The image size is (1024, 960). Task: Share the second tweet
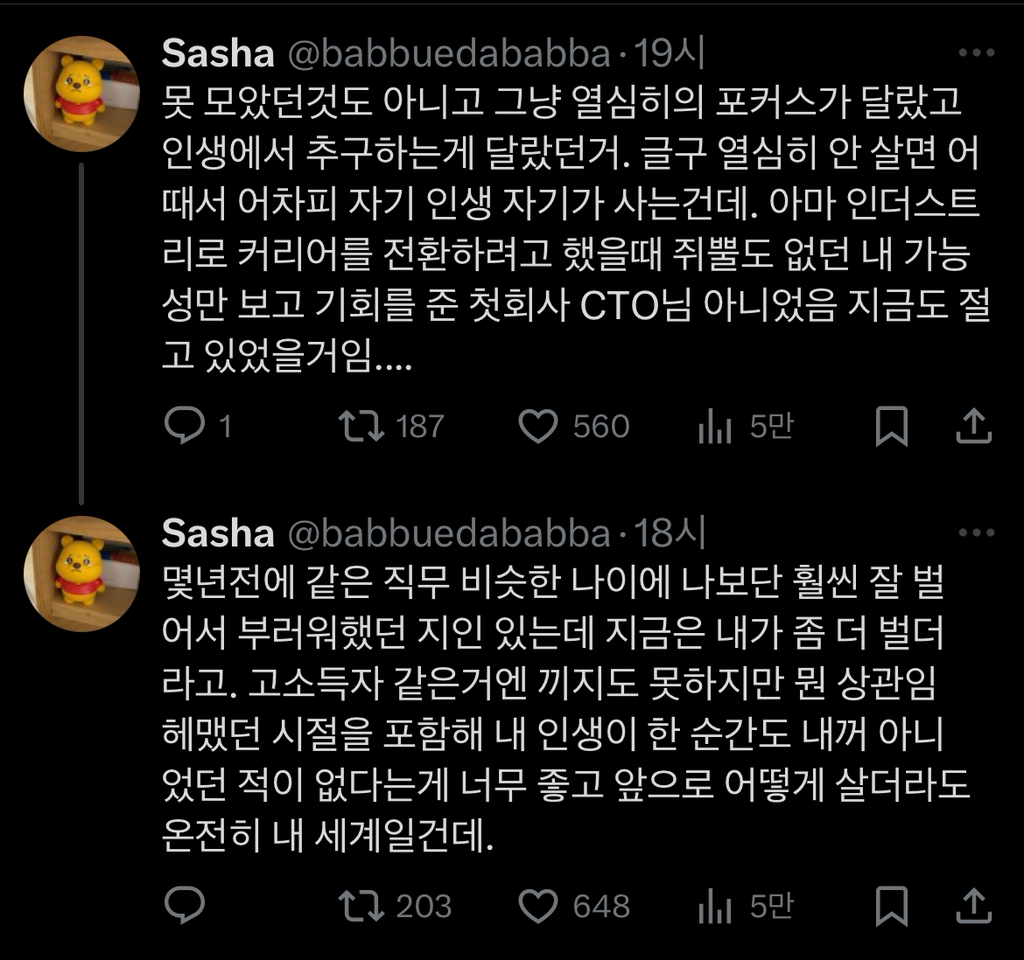click(973, 906)
